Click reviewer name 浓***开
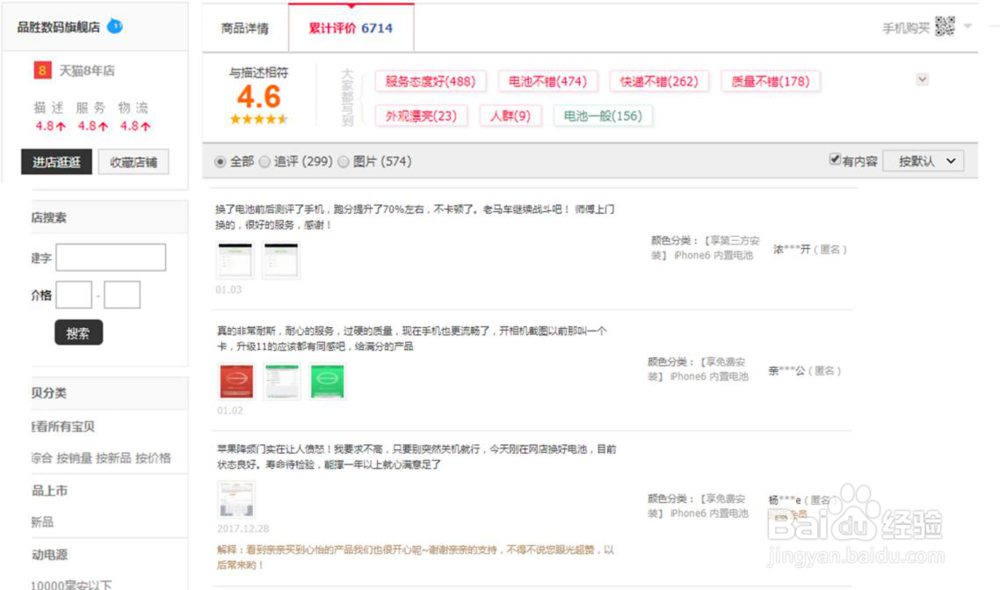1000x590 pixels. (792, 249)
